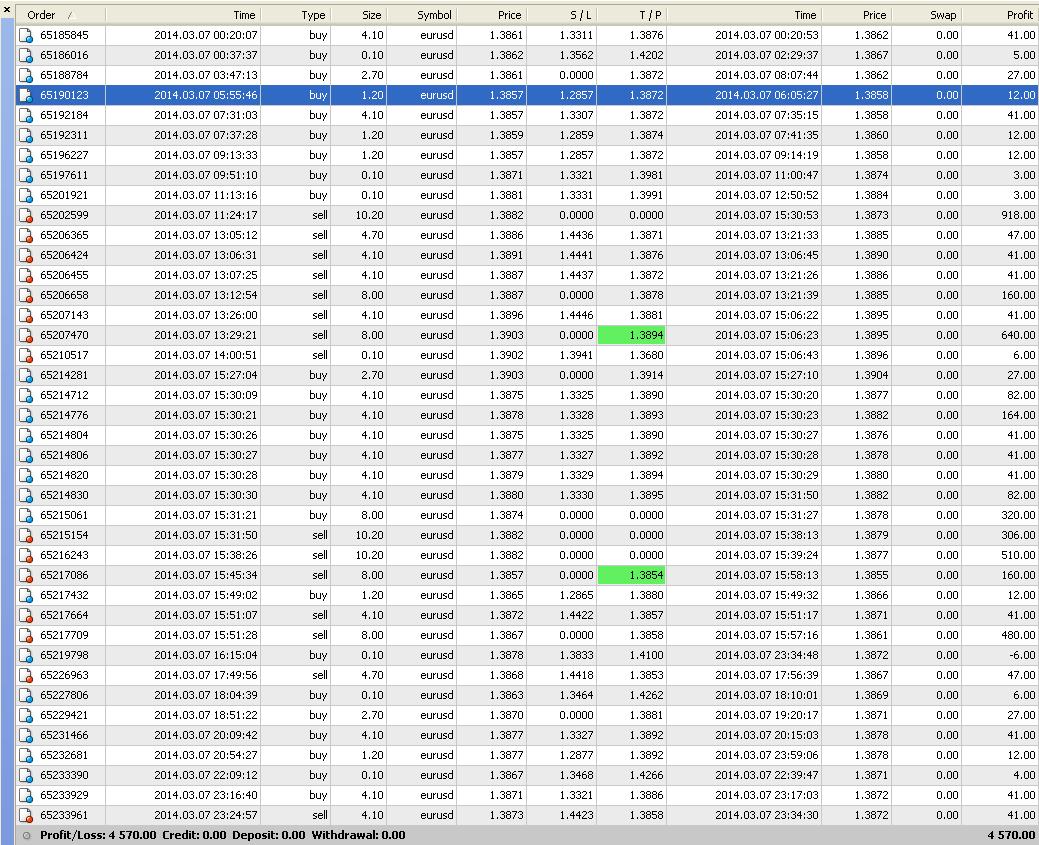This screenshot has width=1039, height=845.
Task: Click close time 2014.03.07 23:59:06
Action: tap(767, 756)
